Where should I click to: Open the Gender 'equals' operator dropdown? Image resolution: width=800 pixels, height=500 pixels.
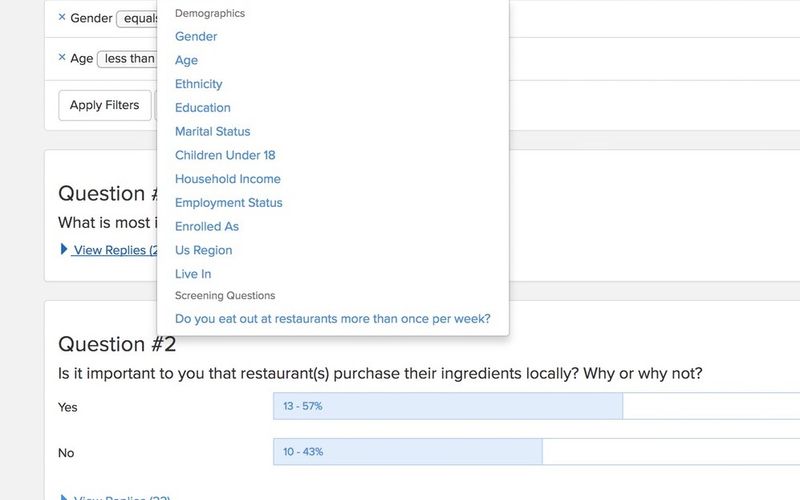[x=138, y=18]
